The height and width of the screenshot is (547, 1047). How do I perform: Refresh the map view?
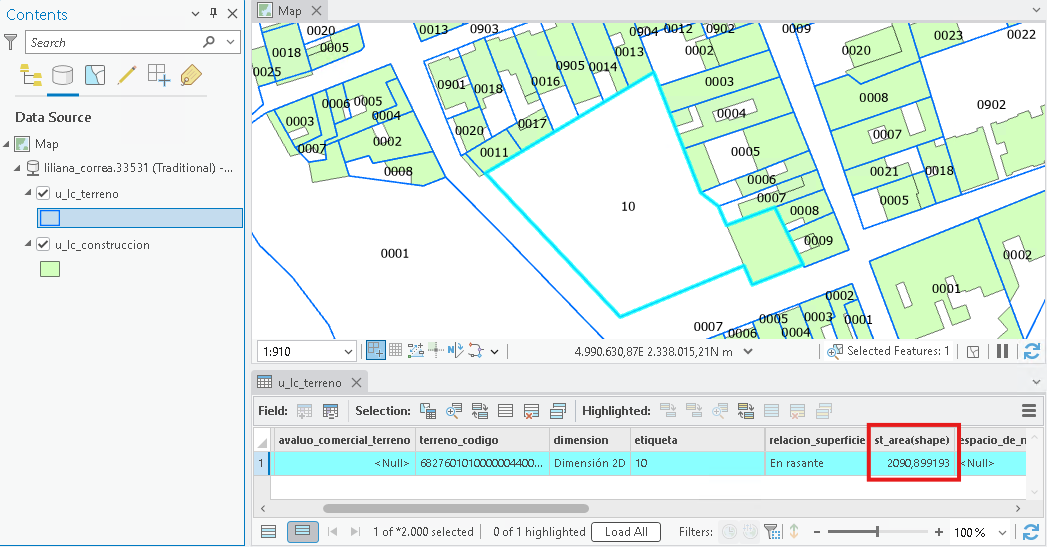1032,351
